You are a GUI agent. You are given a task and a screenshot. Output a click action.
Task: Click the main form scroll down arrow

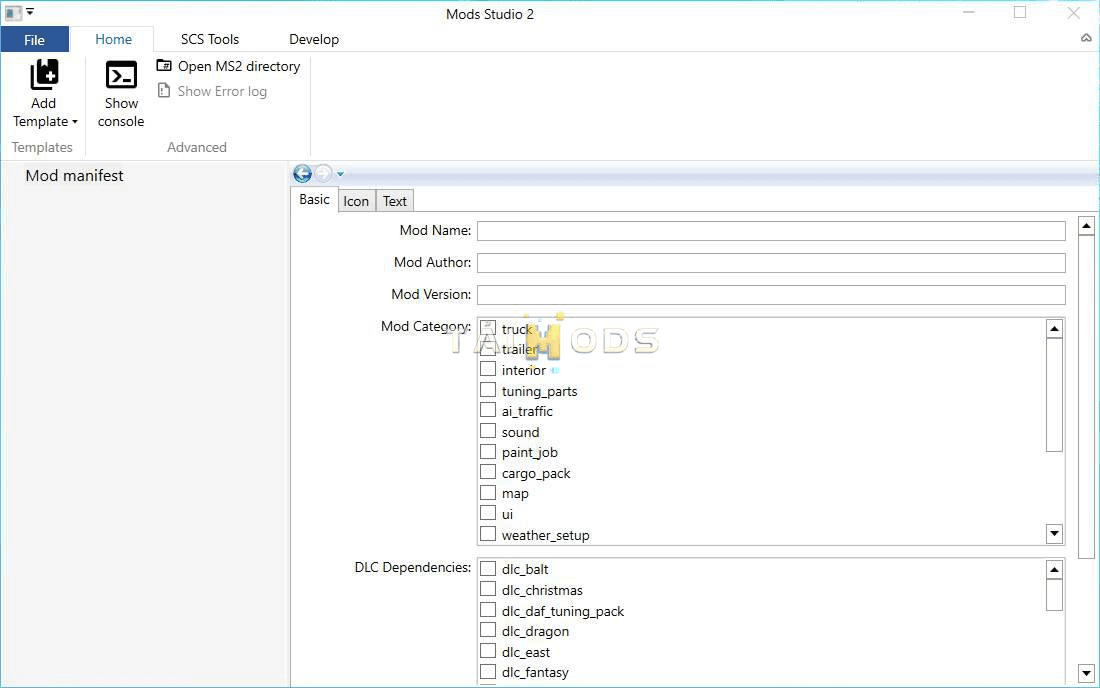1086,674
